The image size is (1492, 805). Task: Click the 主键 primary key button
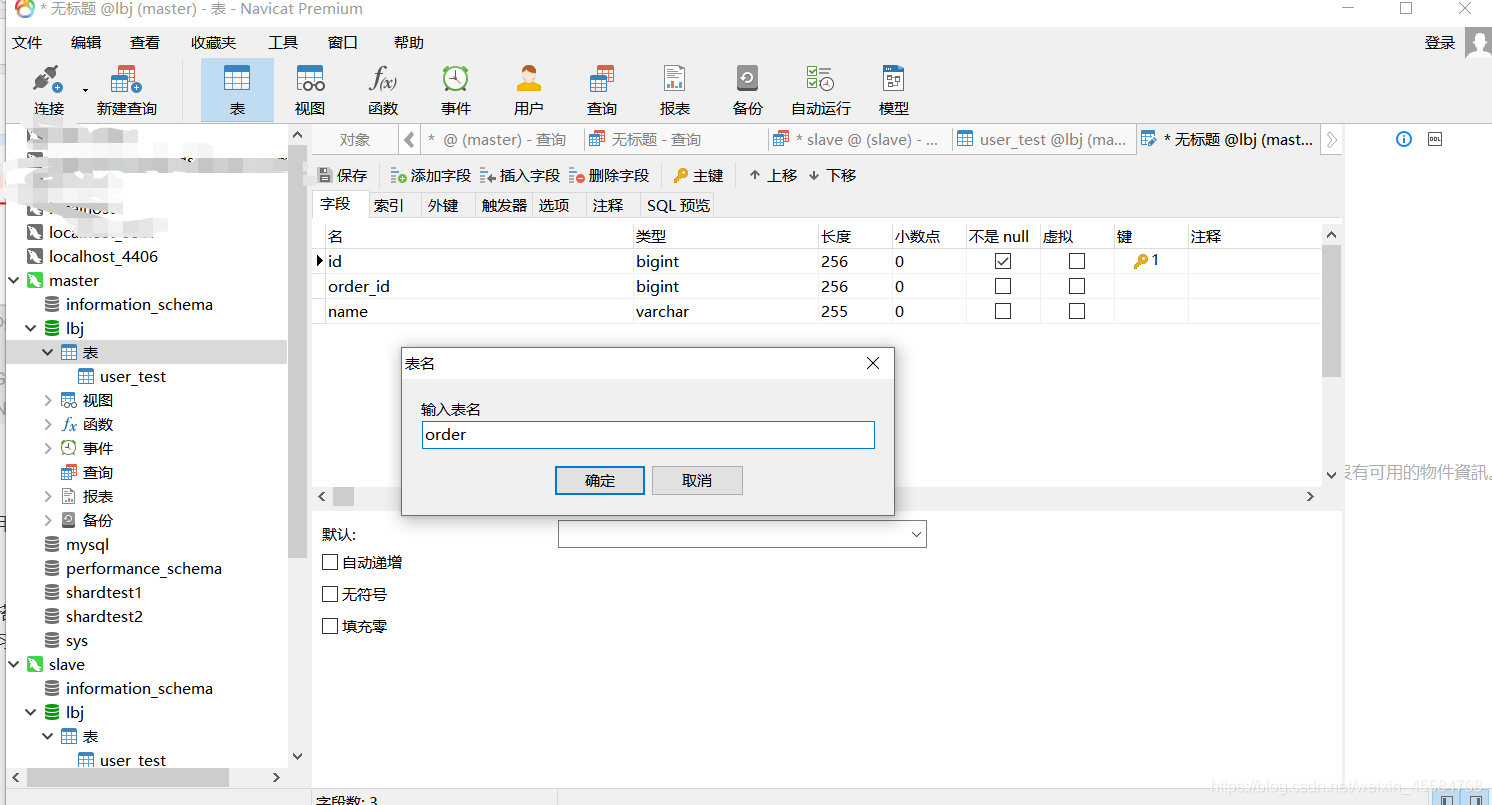pyautogui.click(x=698, y=175)
